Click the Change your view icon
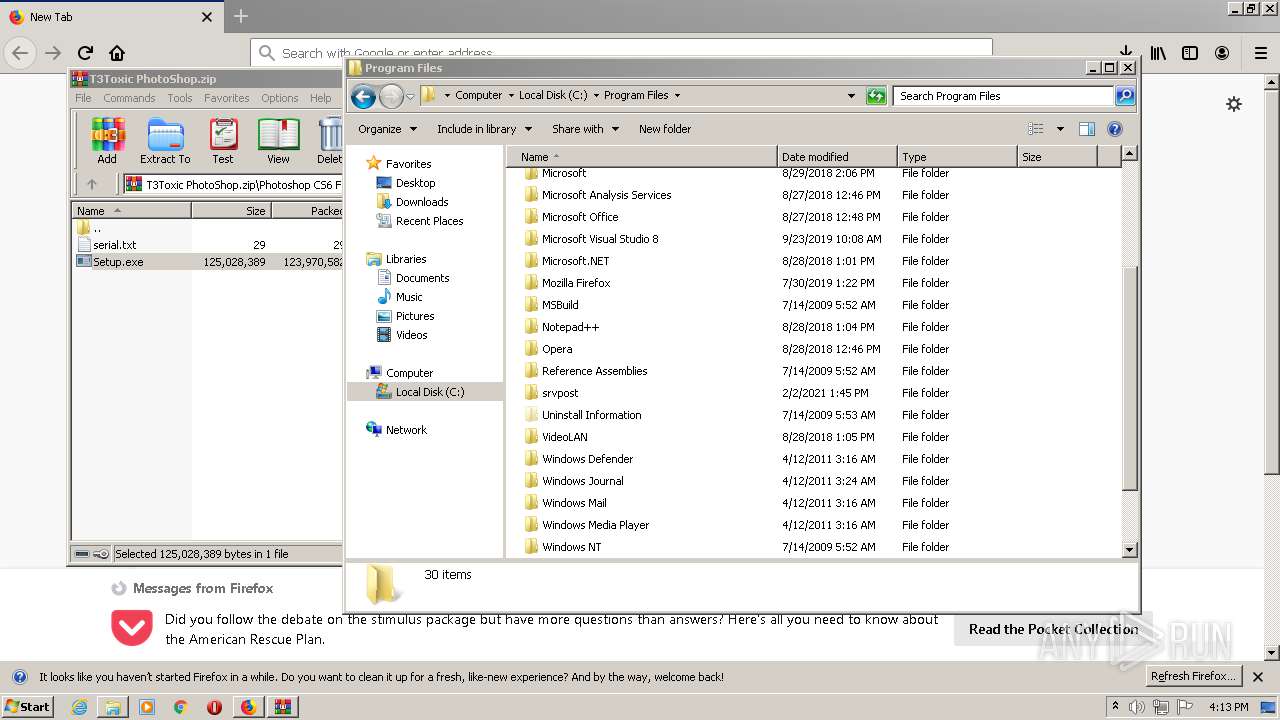 [x=1036, y=129]
